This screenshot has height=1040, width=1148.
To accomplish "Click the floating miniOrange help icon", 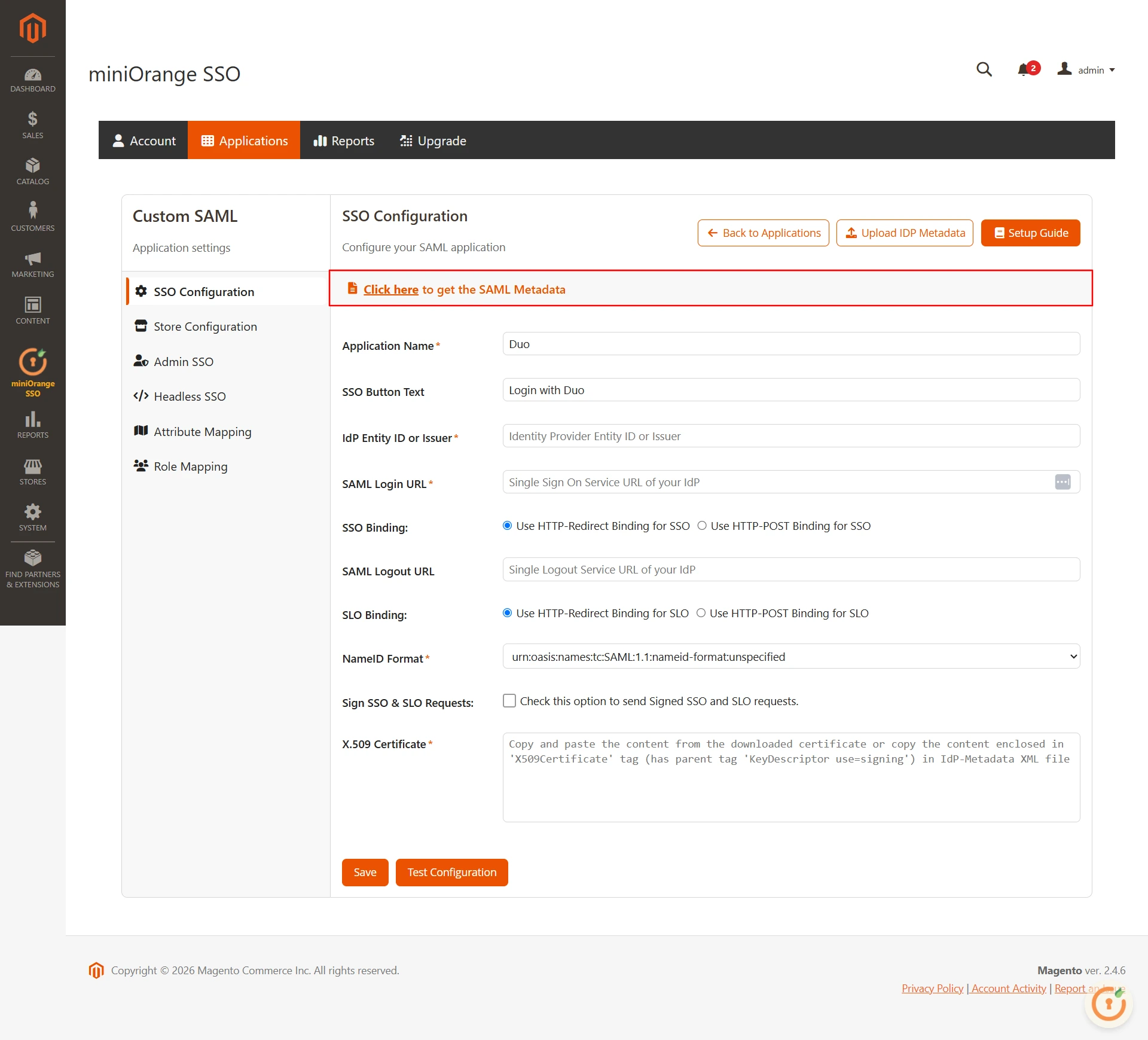I will (1109, 1005).
